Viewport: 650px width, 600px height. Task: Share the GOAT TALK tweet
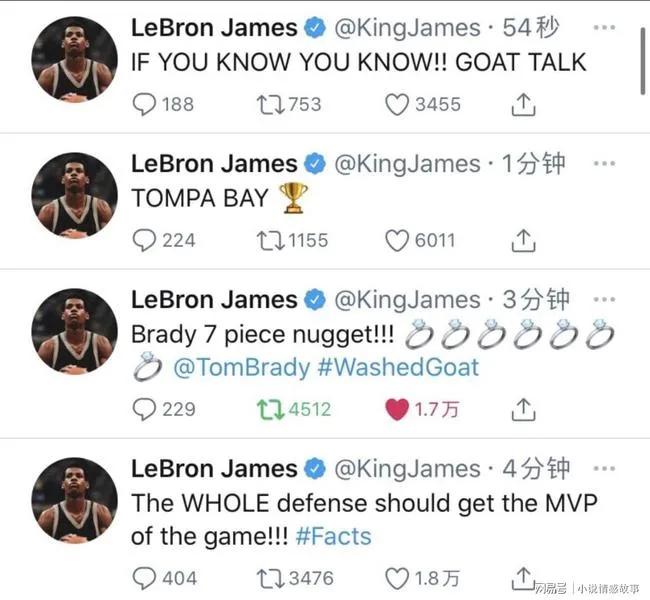pyautogui.click(x=523, y=103)
